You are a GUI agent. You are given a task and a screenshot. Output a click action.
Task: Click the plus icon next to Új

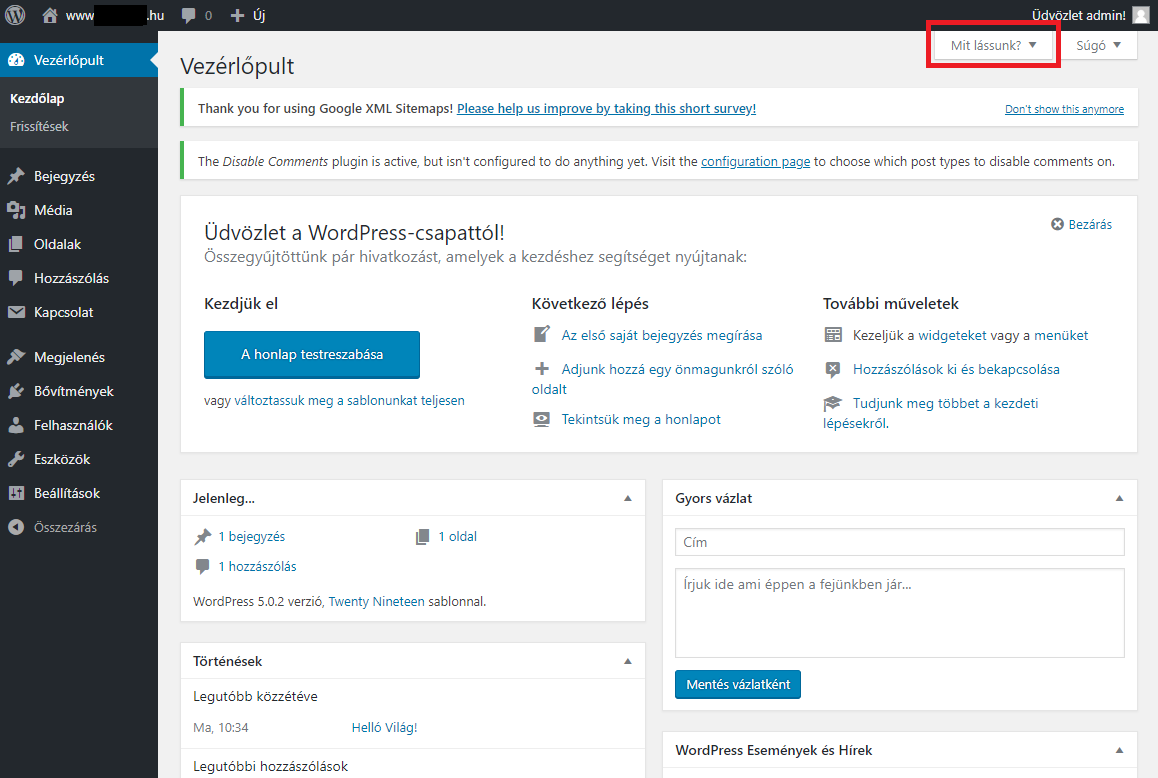tap(237, 16)
